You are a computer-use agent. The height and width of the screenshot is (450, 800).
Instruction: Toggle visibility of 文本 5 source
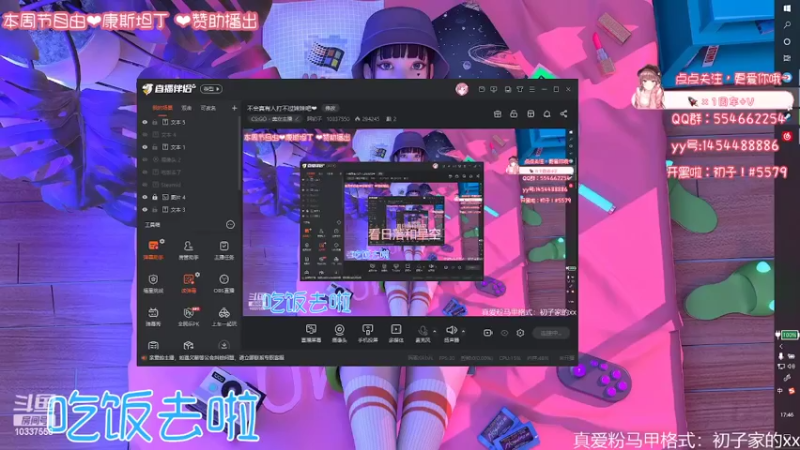pos(145,122)
